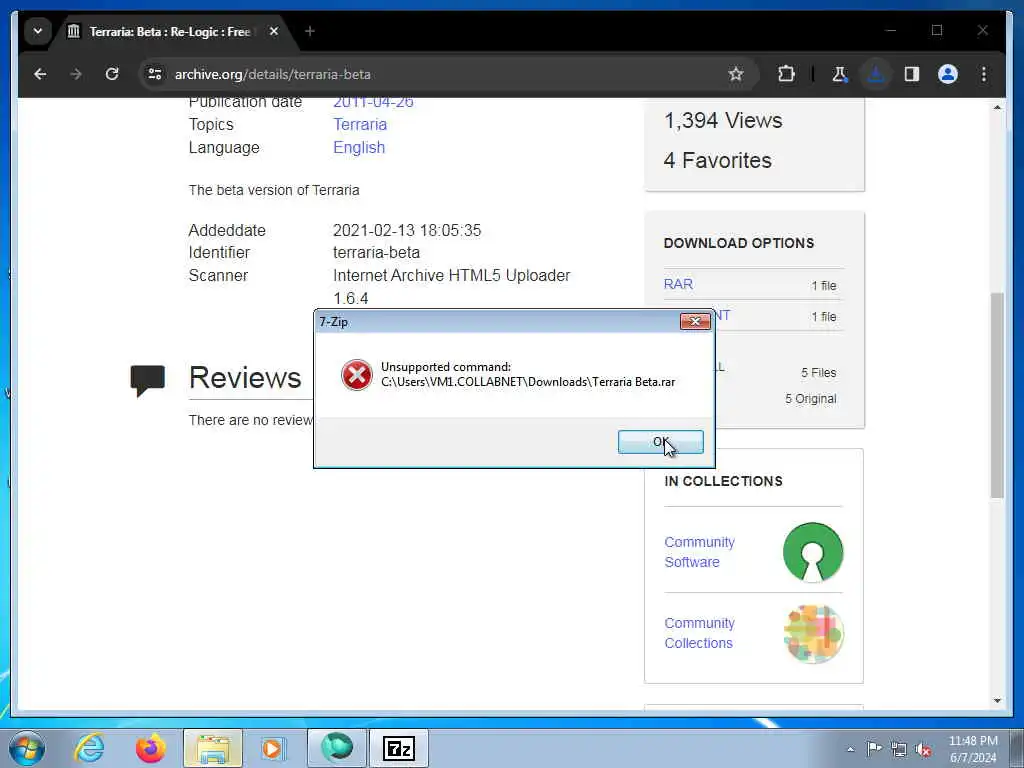Click the browser forward arrow
The height and width of the screenshot is (768, 1024).
tap(76, 74)
